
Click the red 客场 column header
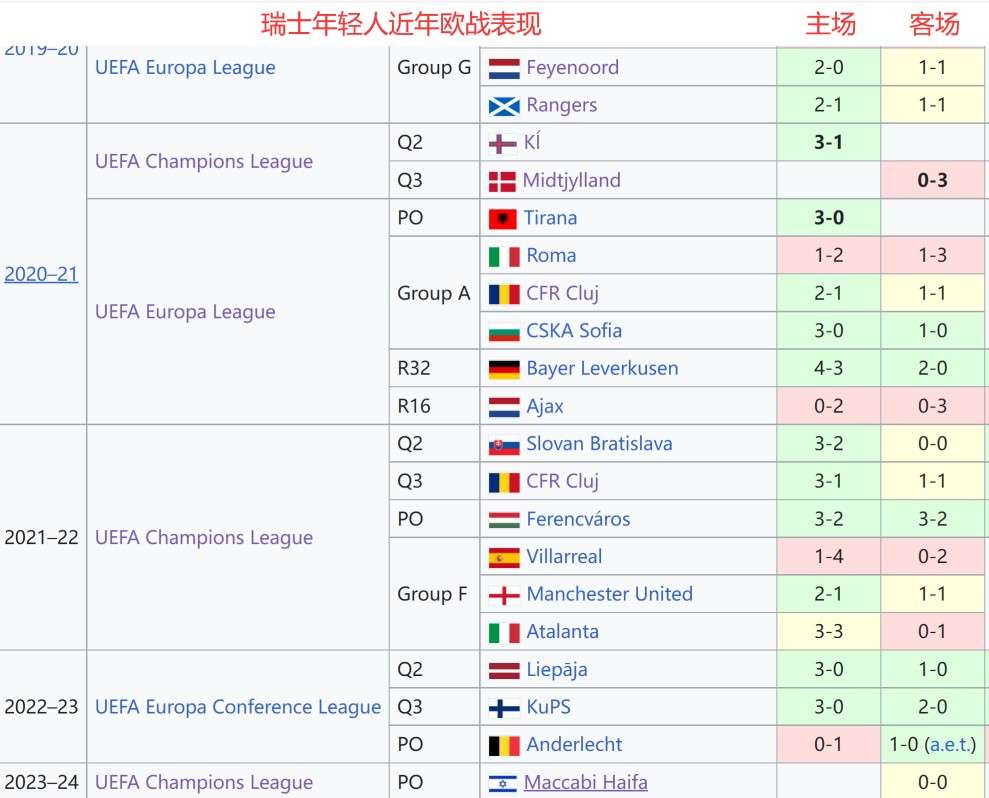pyautogui.click(x=934, y=24)
